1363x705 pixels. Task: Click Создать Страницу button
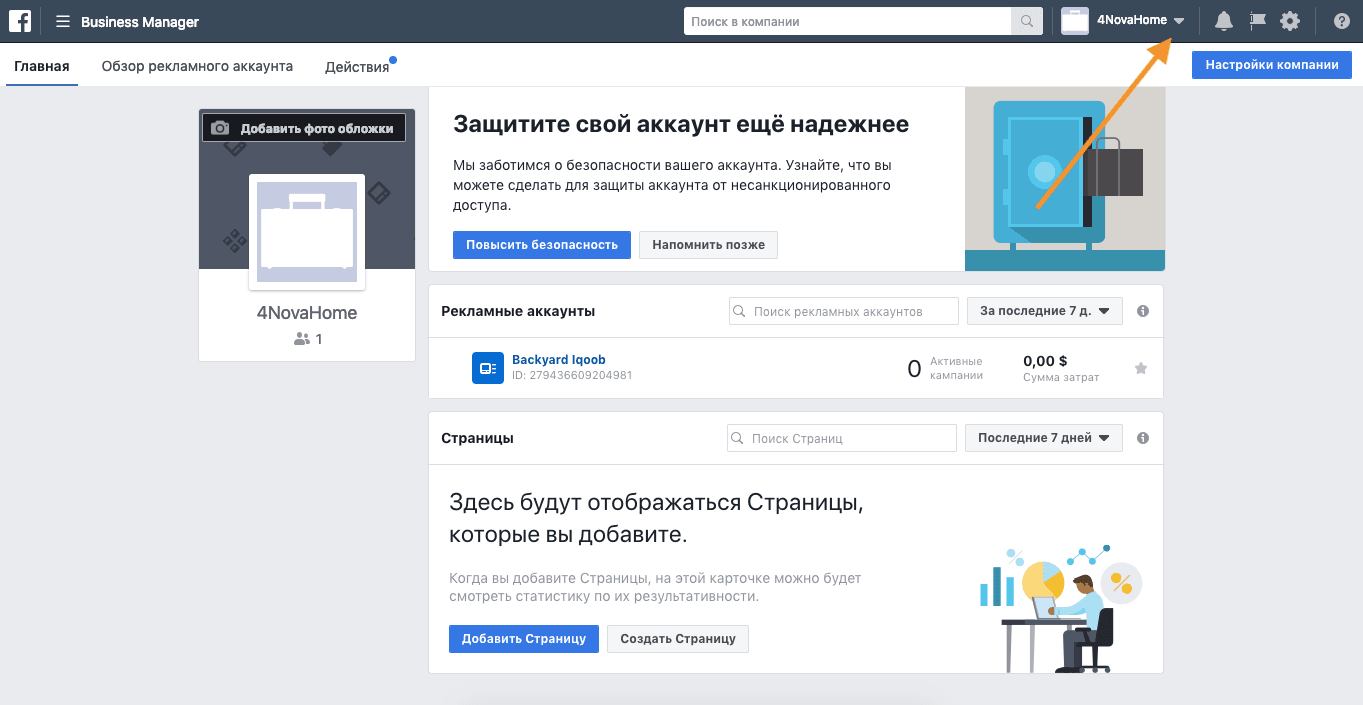(678, 639)
